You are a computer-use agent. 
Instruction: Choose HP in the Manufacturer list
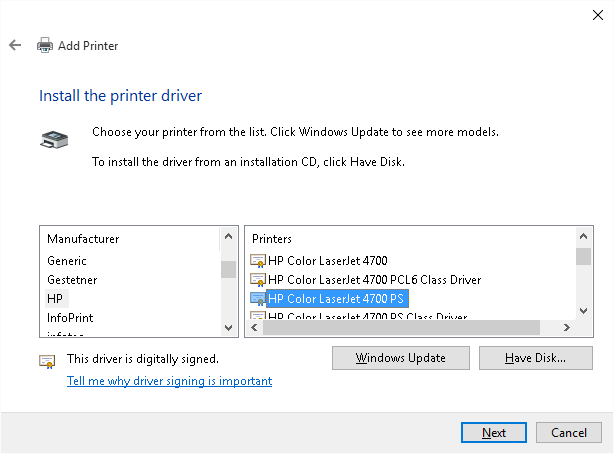[55, 298]
